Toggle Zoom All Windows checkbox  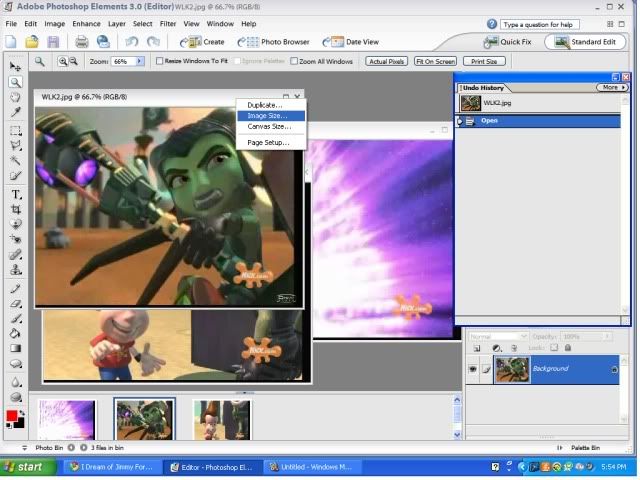[295, 61]
